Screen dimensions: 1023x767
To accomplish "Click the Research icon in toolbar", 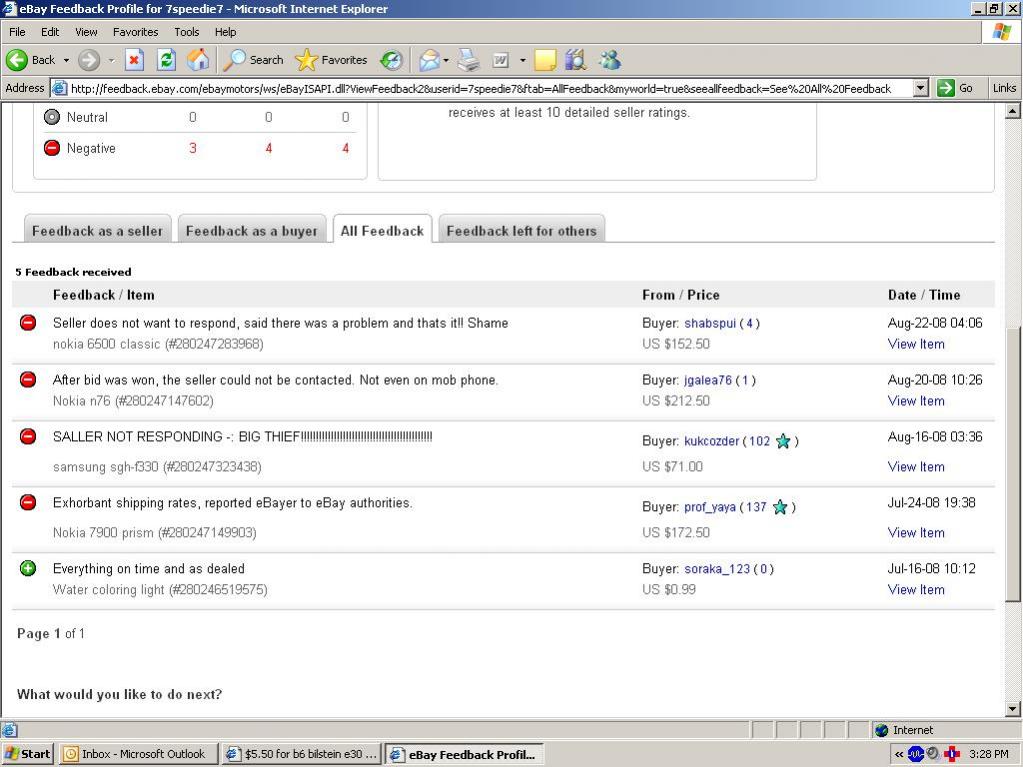I will coord(575,60).
